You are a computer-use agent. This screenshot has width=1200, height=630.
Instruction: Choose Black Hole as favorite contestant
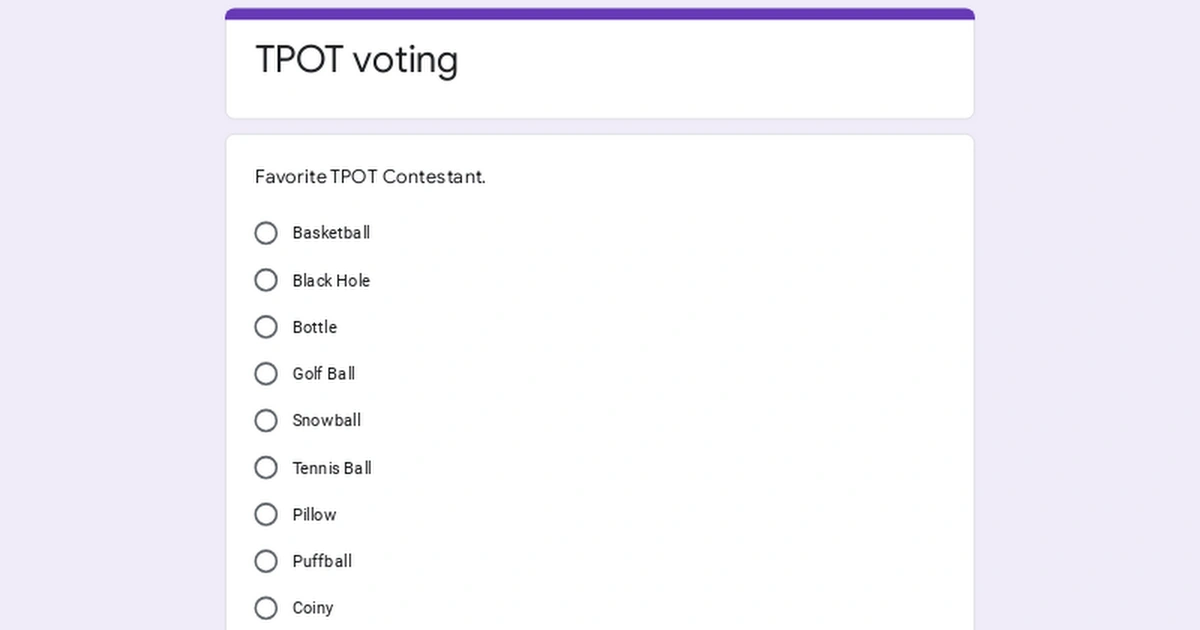(x=265, y=280)
